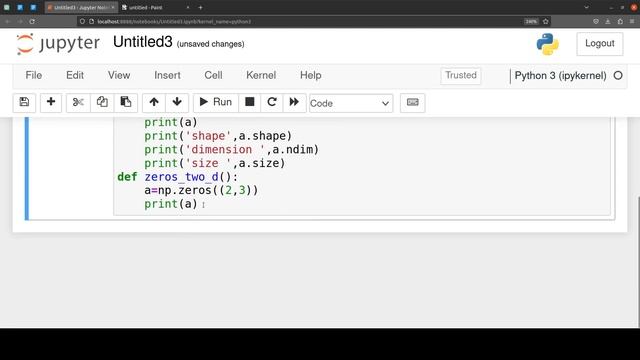
Task: Click on the print('dimension ',a.ndim) line
Action: click(x=231, y=149)
